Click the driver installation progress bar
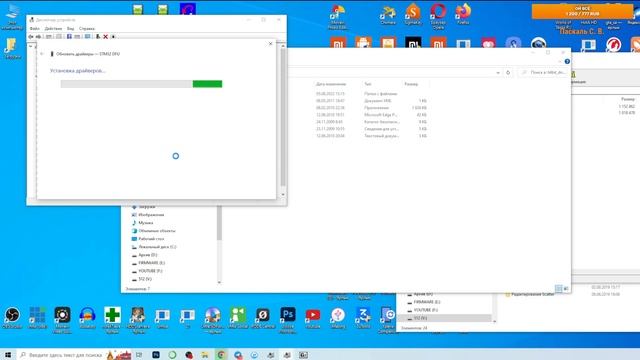640x360 pixels. click(x=141, y=84)
